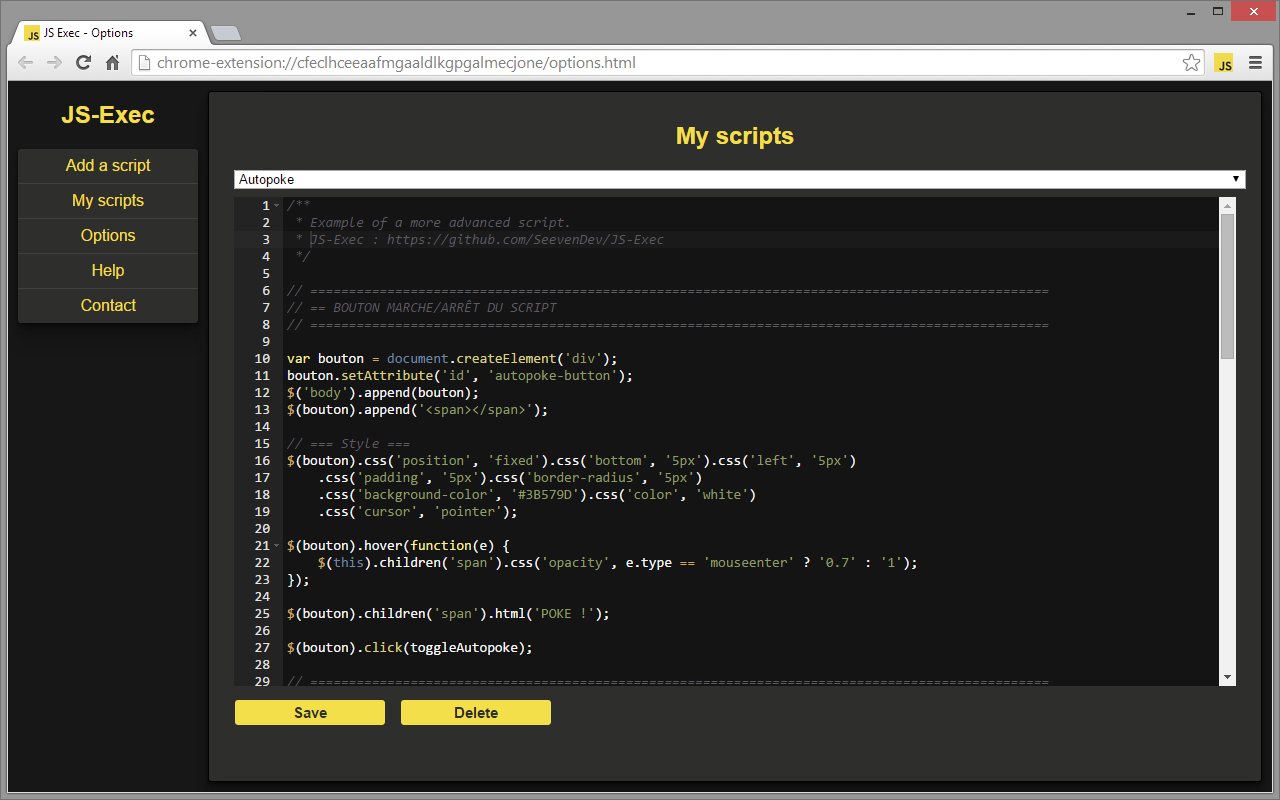Click the 'border-radius' string on line 17
The width and height of the screenshot is (1280, 800).
tap(583, 478)
